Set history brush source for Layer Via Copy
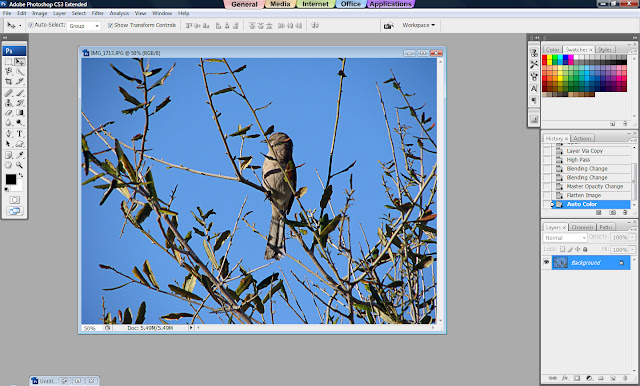Screen dimensions: 640x386 pyautogui.click(x=547, y=151)
